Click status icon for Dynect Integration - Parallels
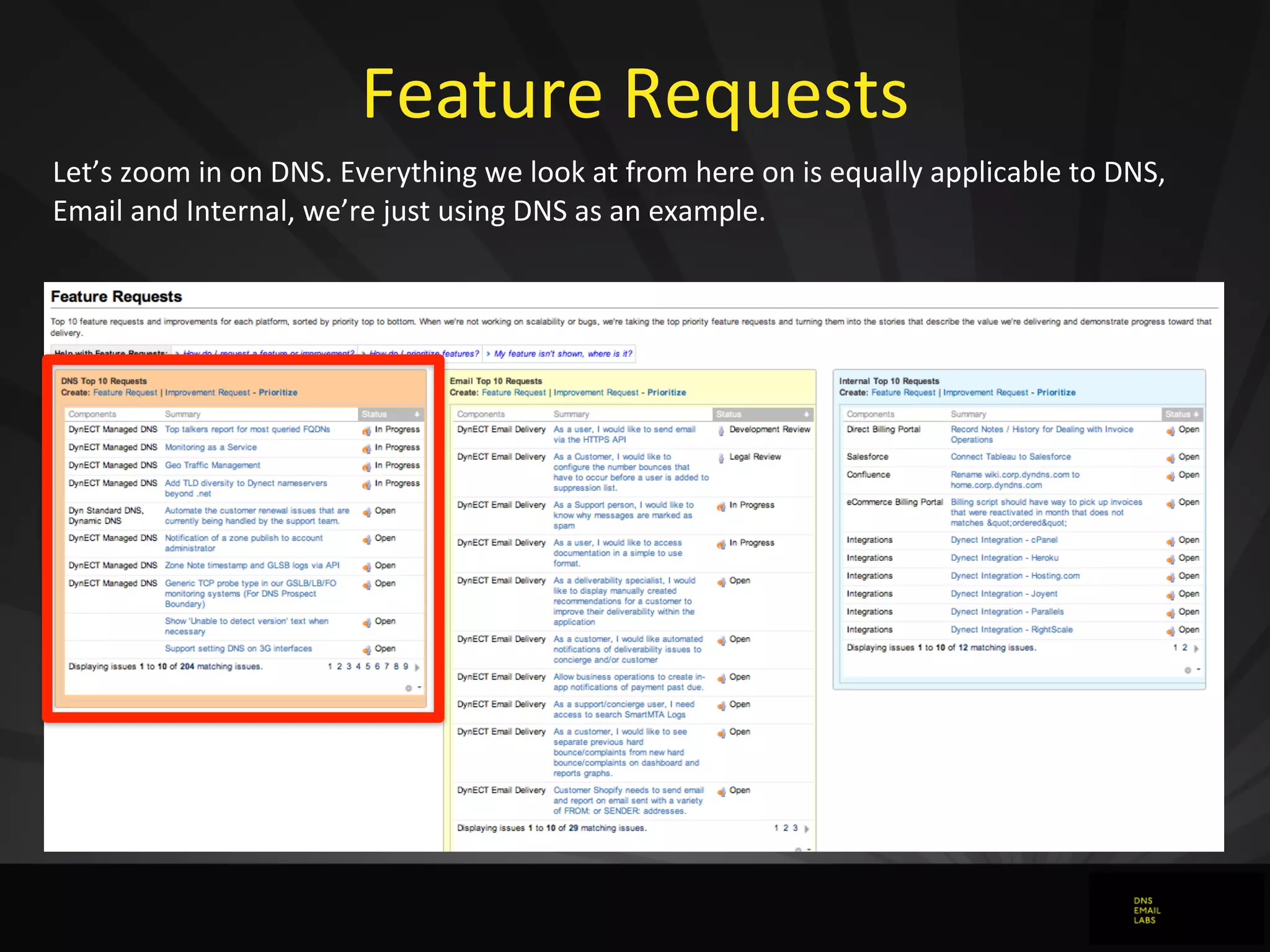Screen dimensions: 1270x952 (1170, 614)
